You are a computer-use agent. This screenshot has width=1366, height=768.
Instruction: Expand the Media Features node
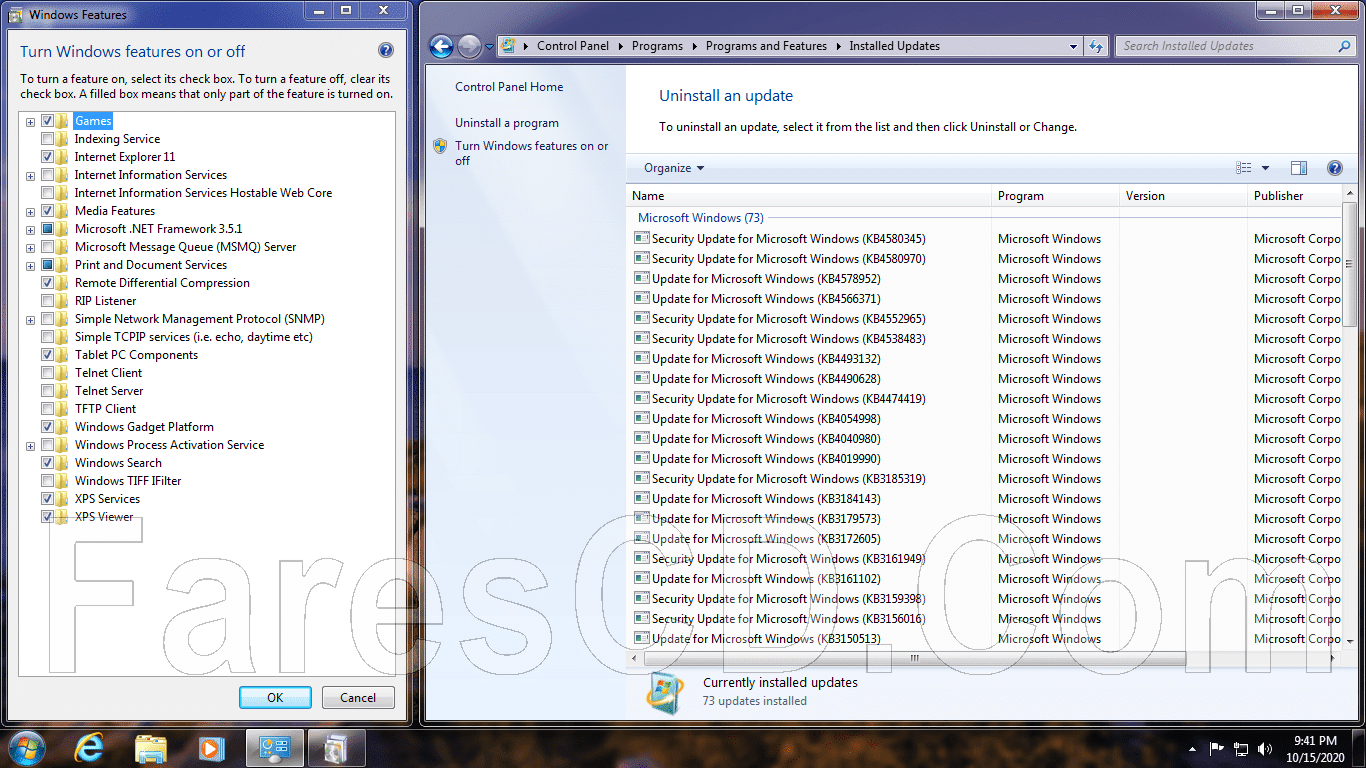pyautogui.click(x=31, y=211)
